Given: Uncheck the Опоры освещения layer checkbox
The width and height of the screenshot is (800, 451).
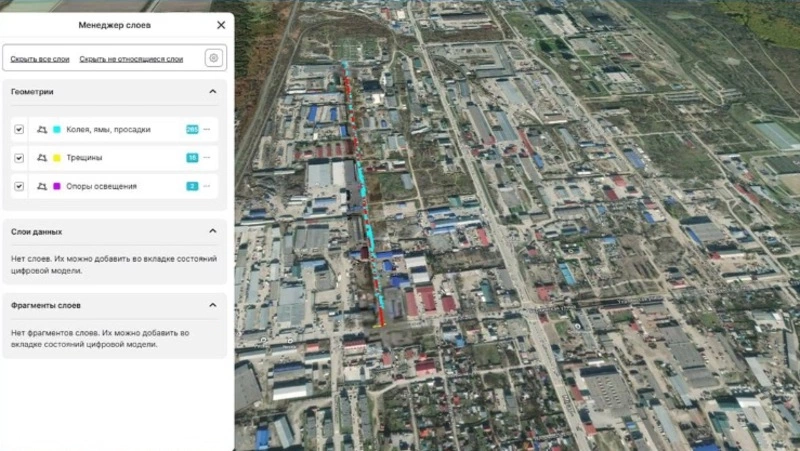Looking at the screenshot, I should [19, 186].
